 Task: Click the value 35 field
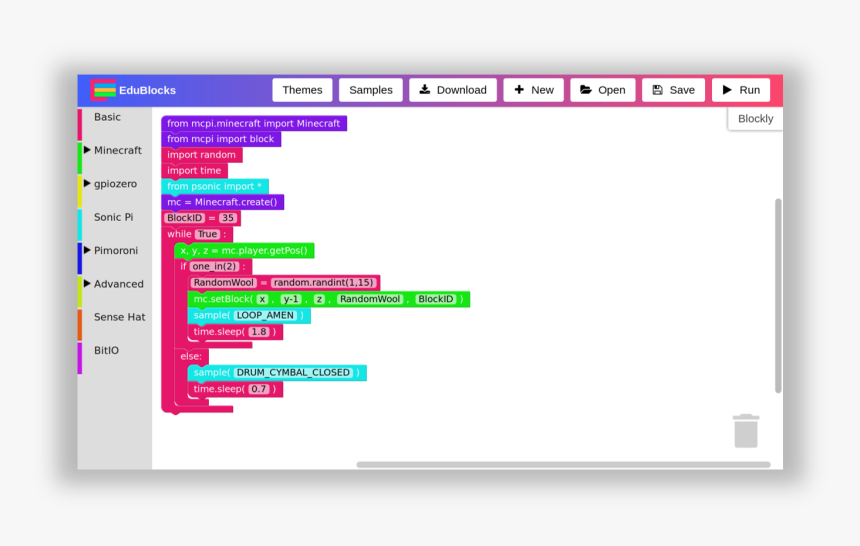pos(228,218)
